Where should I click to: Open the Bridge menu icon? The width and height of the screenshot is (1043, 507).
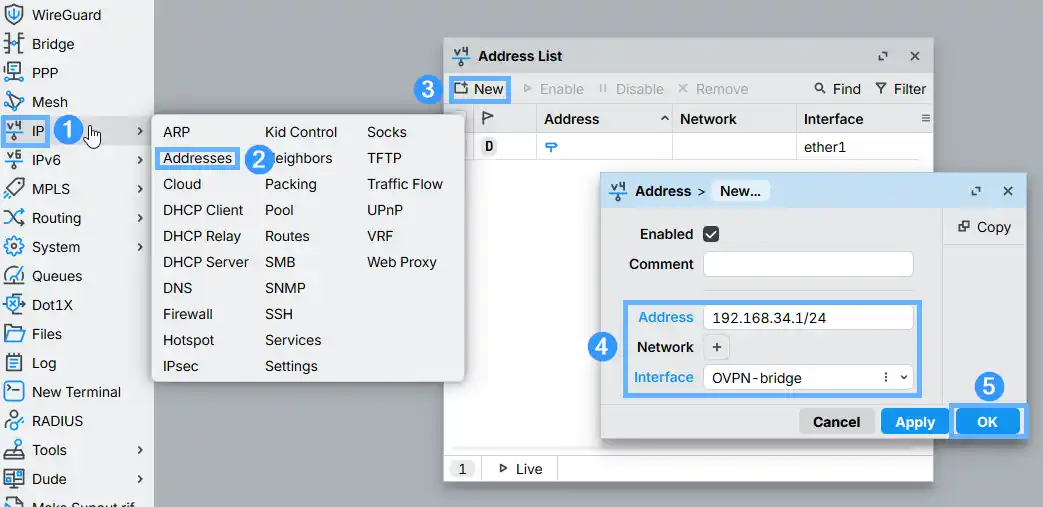(14, 44)
